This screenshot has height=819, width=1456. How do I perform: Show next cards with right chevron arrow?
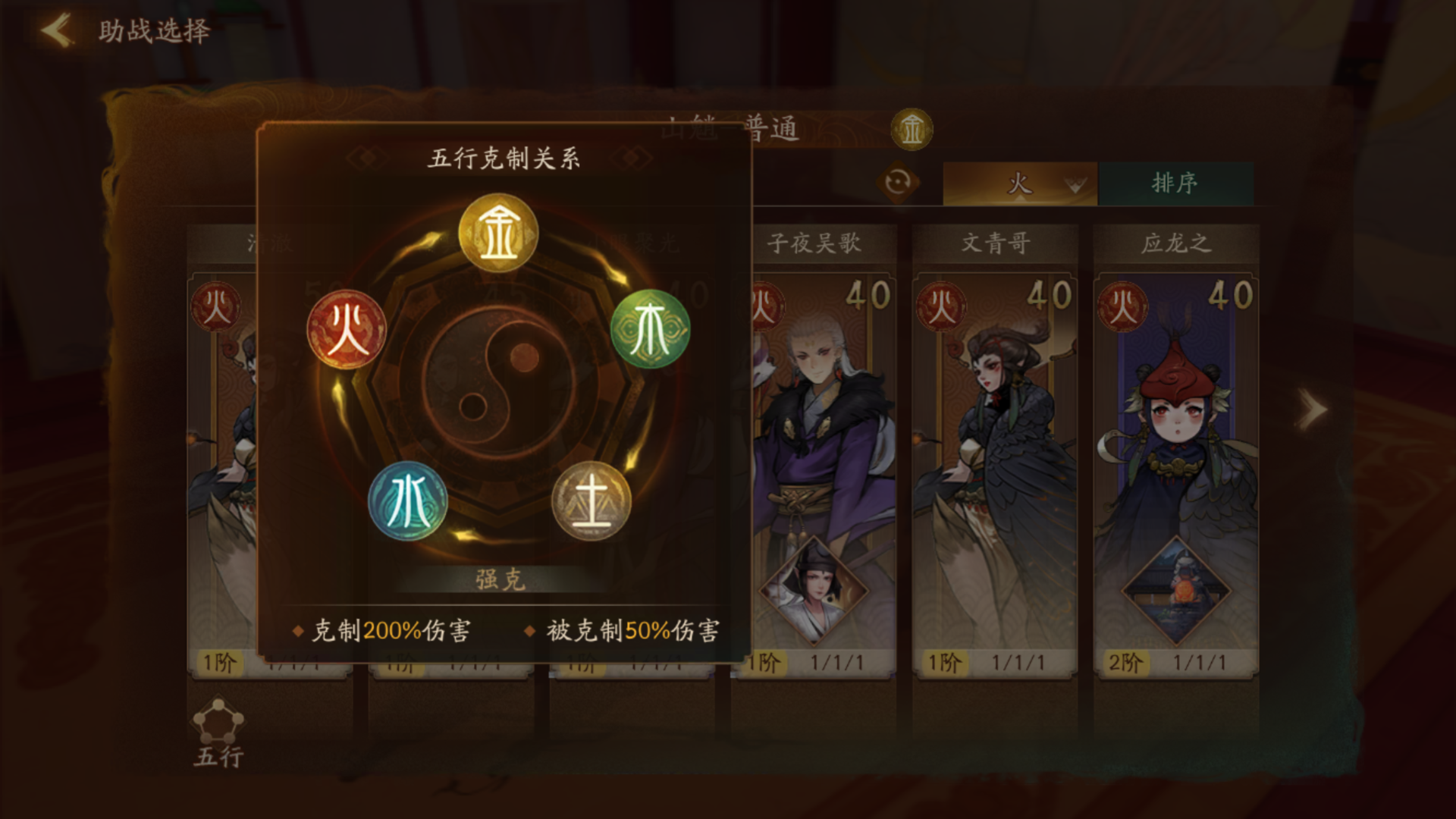point(1313,409)
